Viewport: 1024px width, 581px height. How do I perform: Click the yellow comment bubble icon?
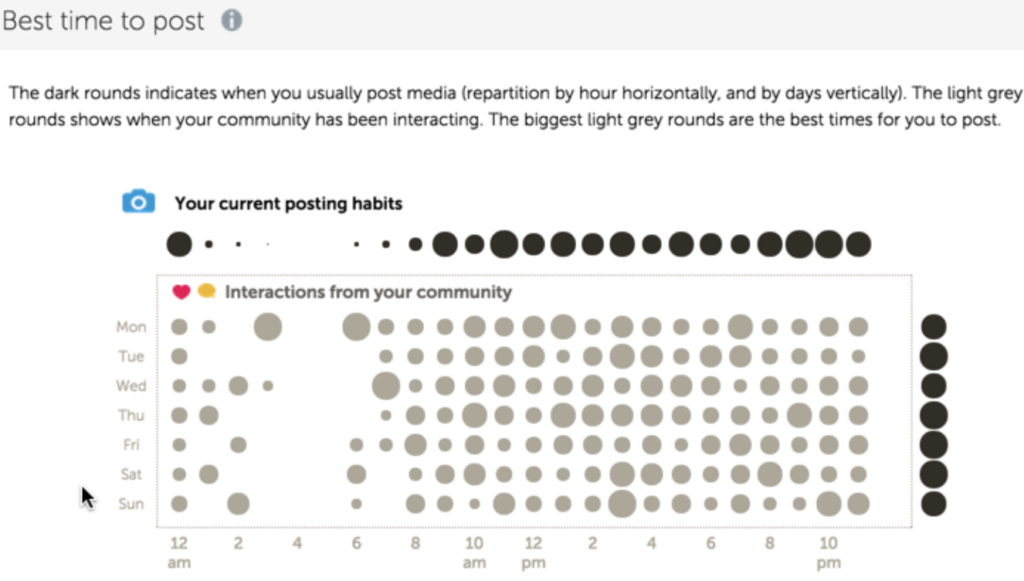click(206, 292)
